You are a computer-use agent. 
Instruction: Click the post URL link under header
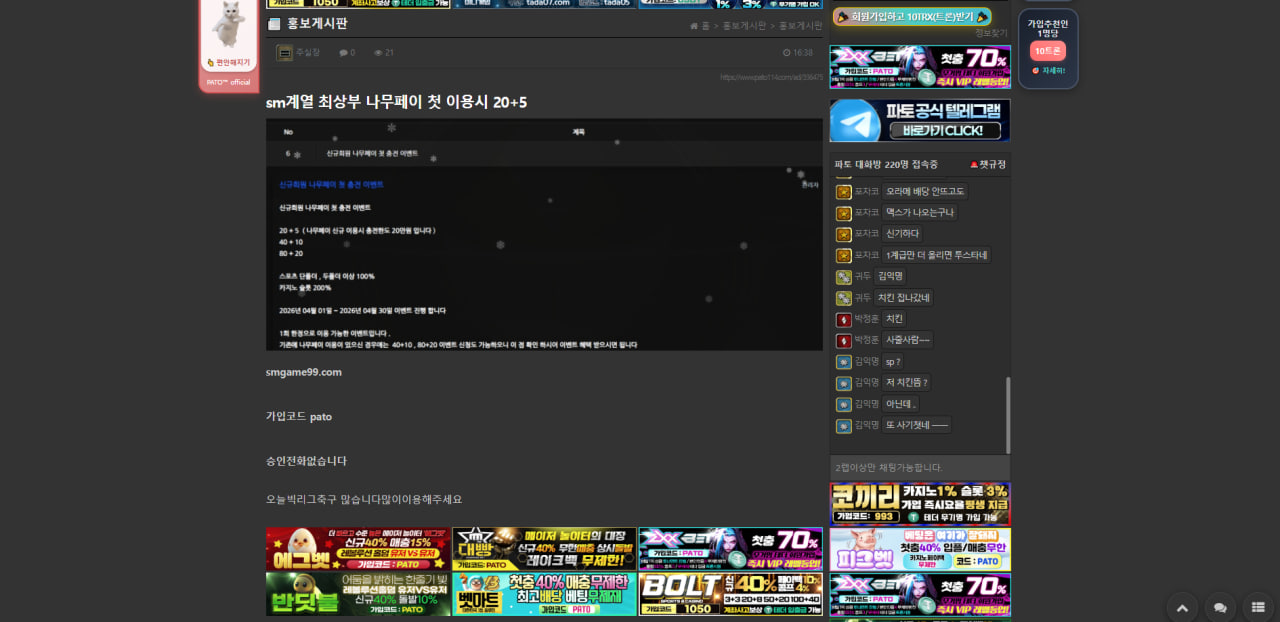(x=771, y=77)
